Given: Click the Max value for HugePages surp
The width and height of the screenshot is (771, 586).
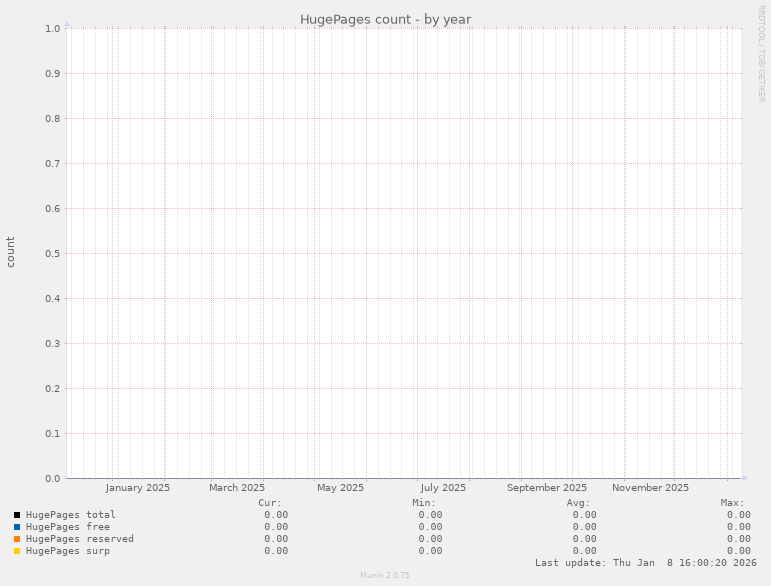Looking at the screenshot, I should coord(739,551).
